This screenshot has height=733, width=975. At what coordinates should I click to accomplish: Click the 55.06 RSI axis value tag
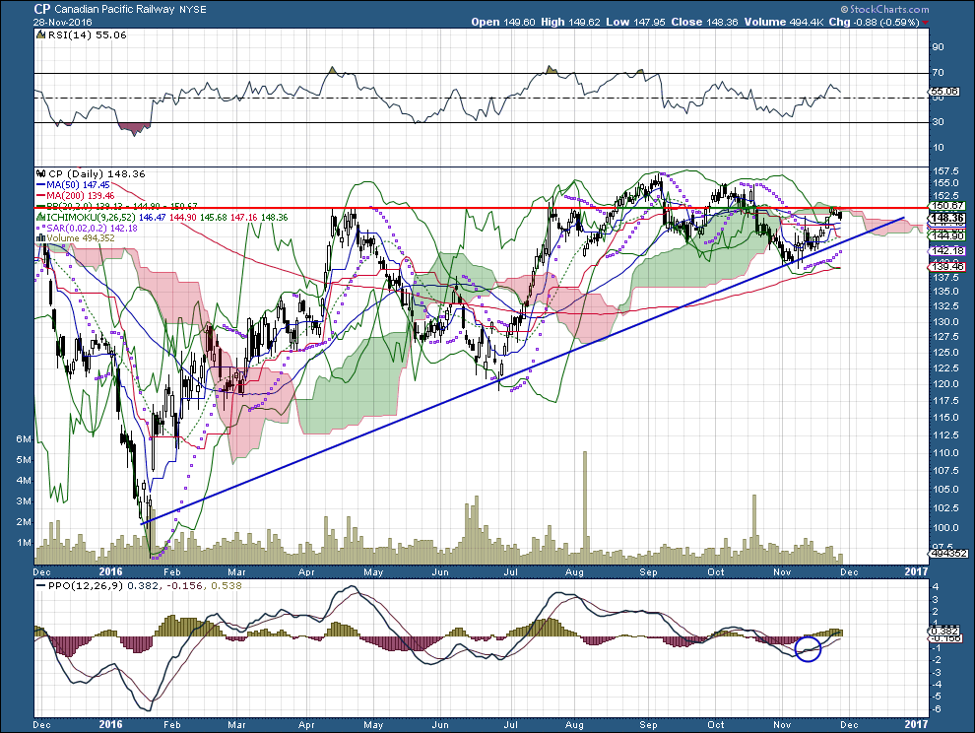[945, 91]
